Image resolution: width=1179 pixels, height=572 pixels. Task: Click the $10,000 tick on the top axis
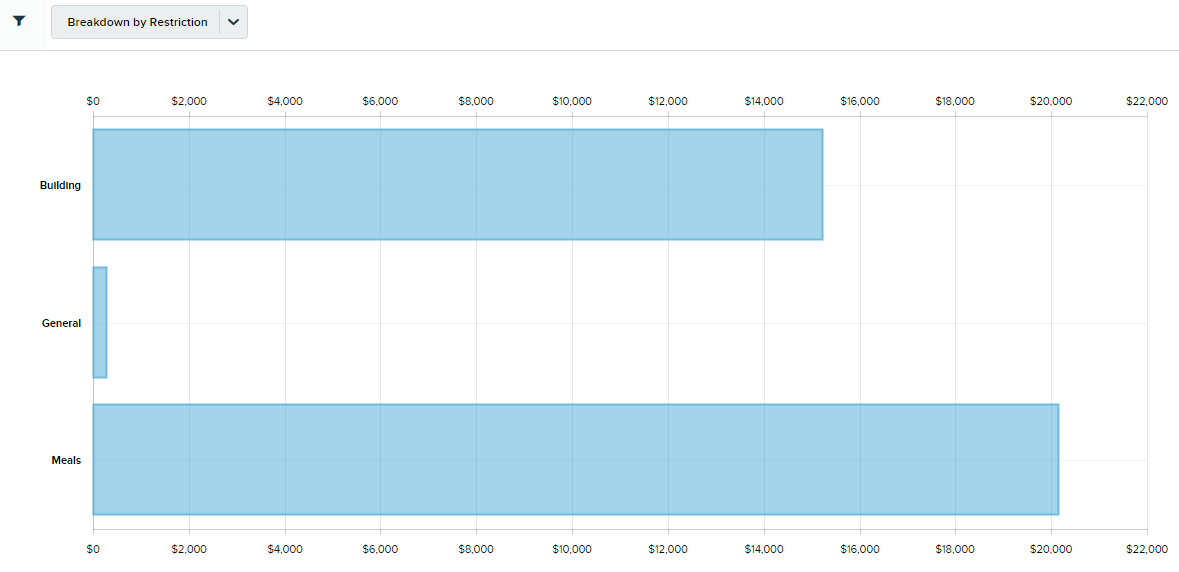click(x=572, y=101)
